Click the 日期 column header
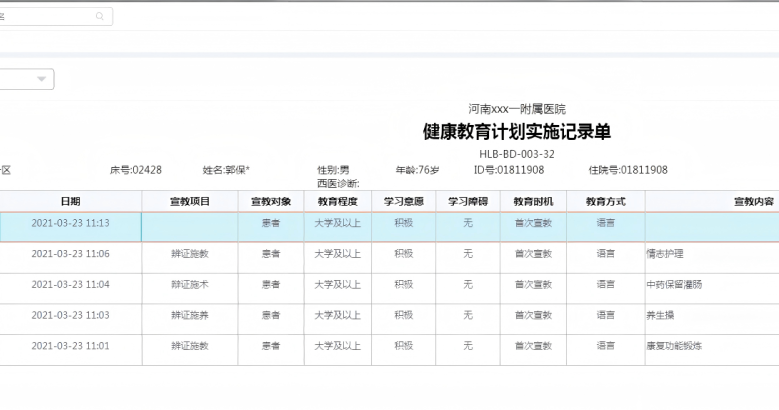Screen dimensions: 779x410 71,201
